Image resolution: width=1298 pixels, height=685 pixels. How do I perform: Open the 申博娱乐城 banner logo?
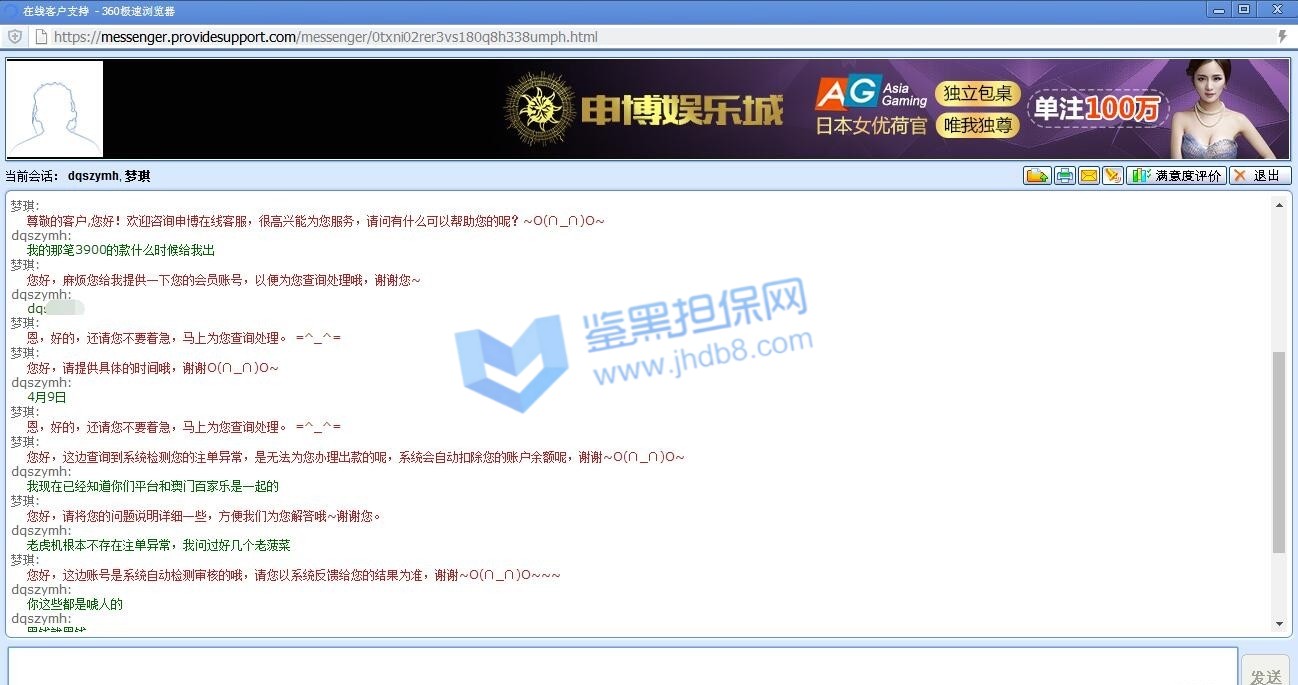point(643,109)
